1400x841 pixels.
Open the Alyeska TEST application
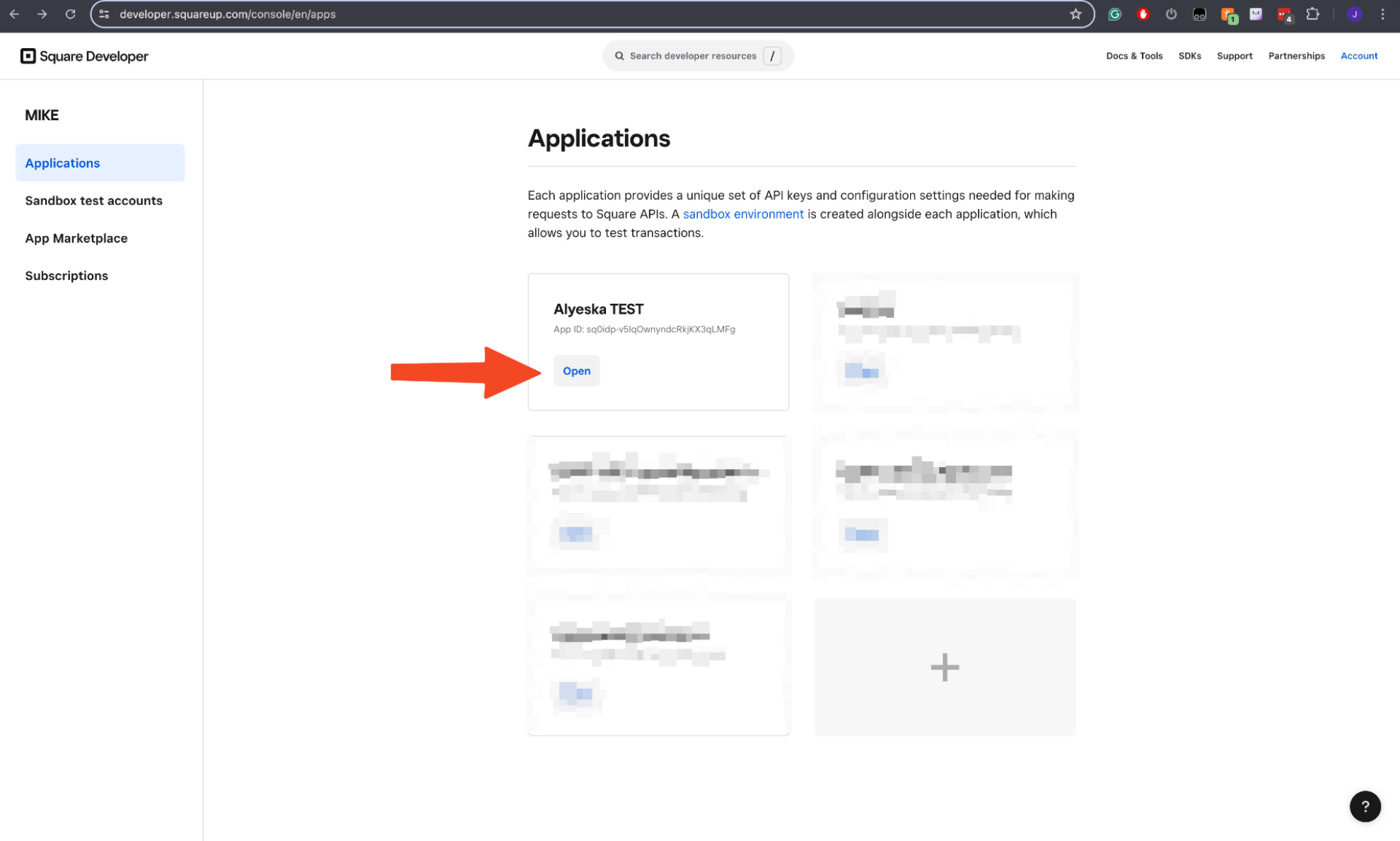coord(576,371)
